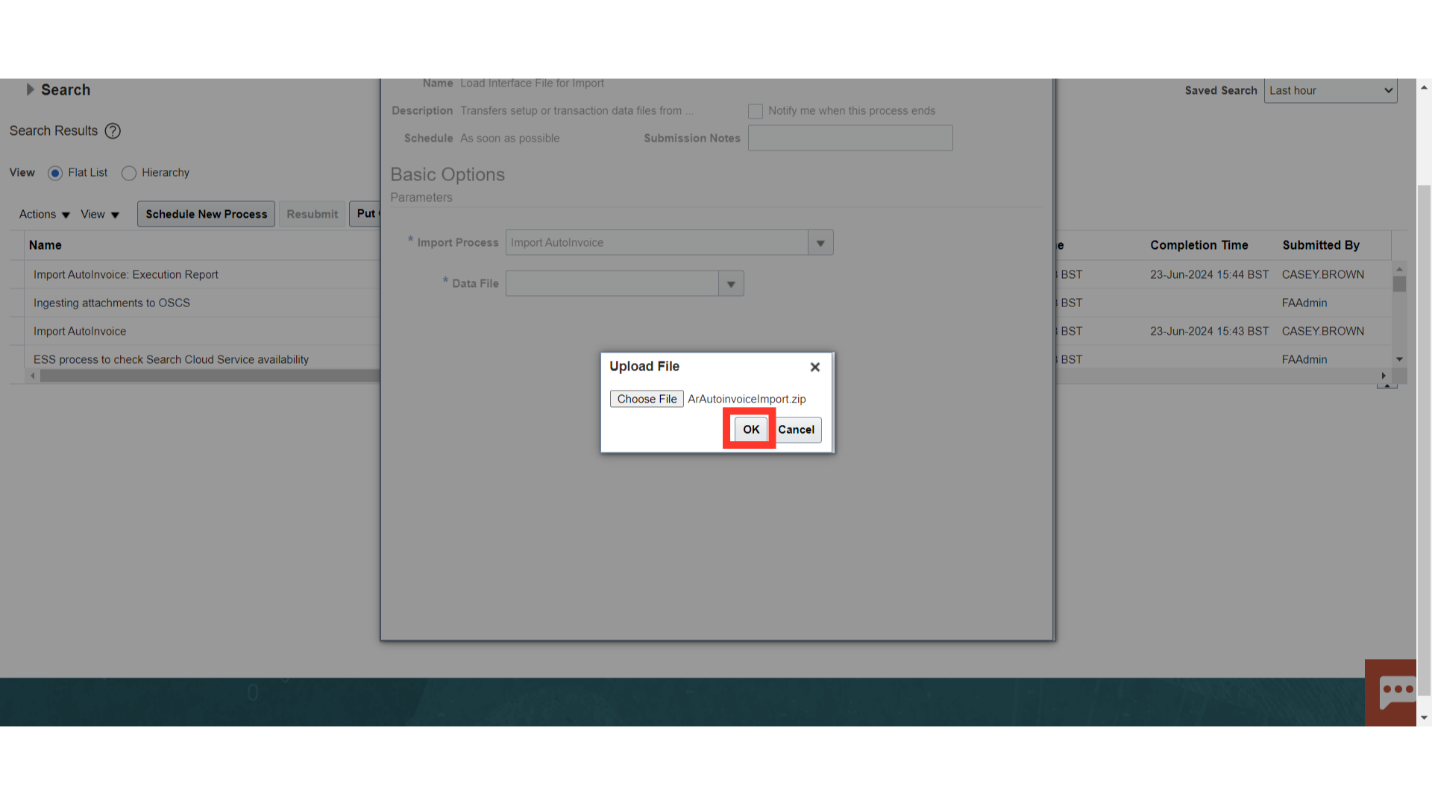Click the Import Process field
Image resolution: width=1432 pixels, height=805 pixels.
[657, 243]
